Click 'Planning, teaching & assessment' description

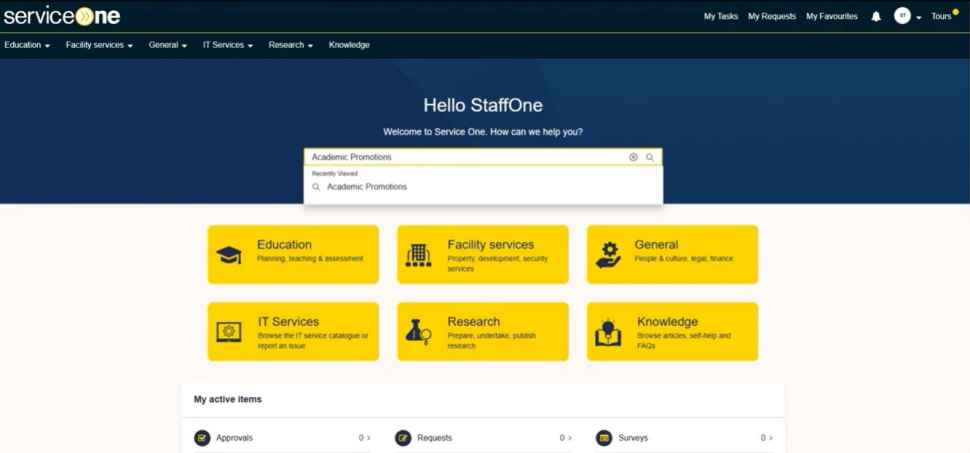click(311, 259)
